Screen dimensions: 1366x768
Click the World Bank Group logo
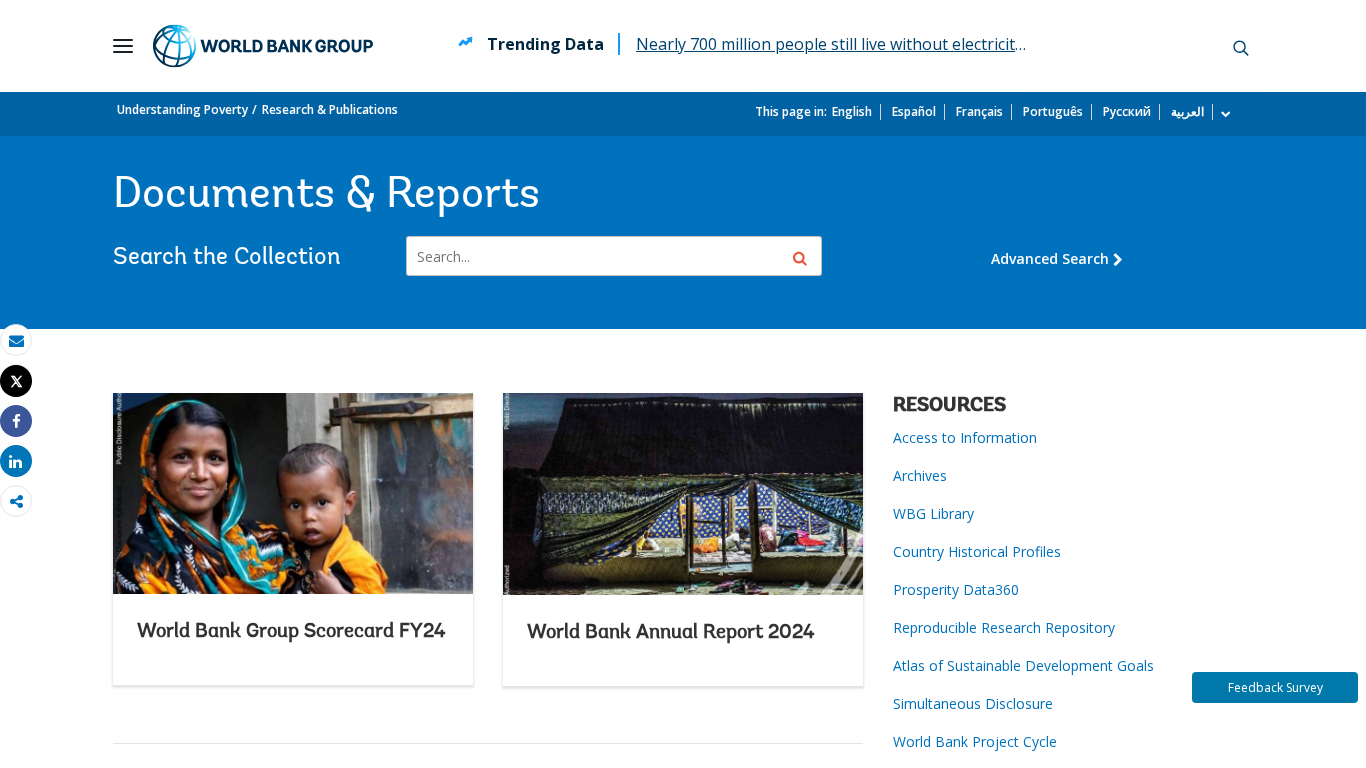point(263,46)
